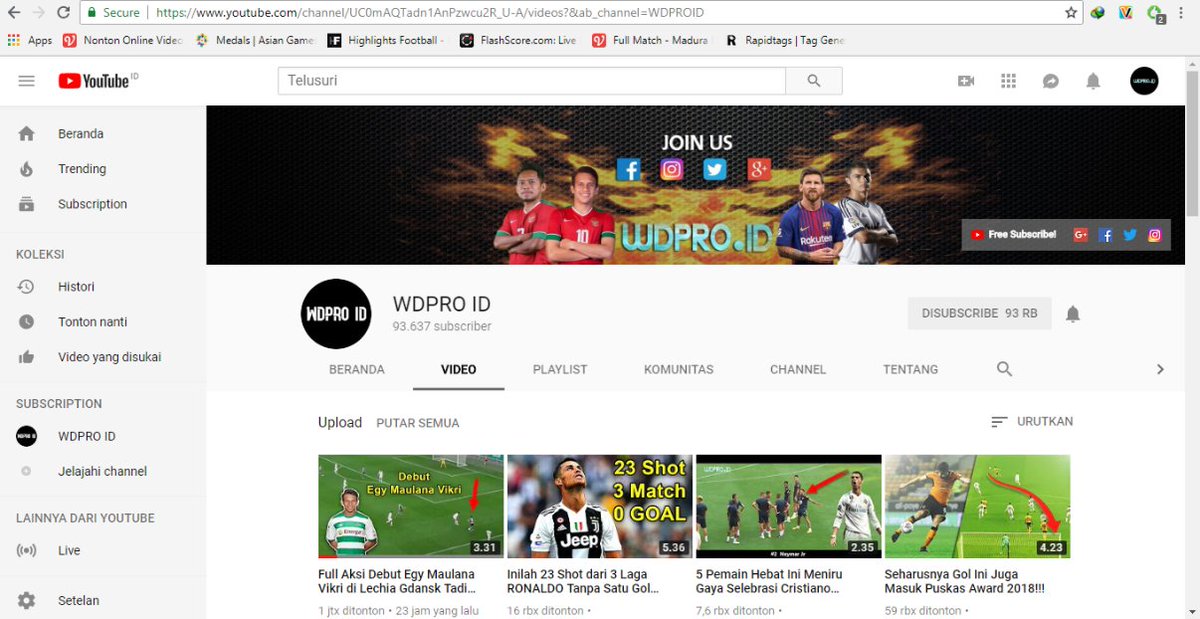Switch to the TENTANG tab
1200x619 pixels.
coord(911,369)
